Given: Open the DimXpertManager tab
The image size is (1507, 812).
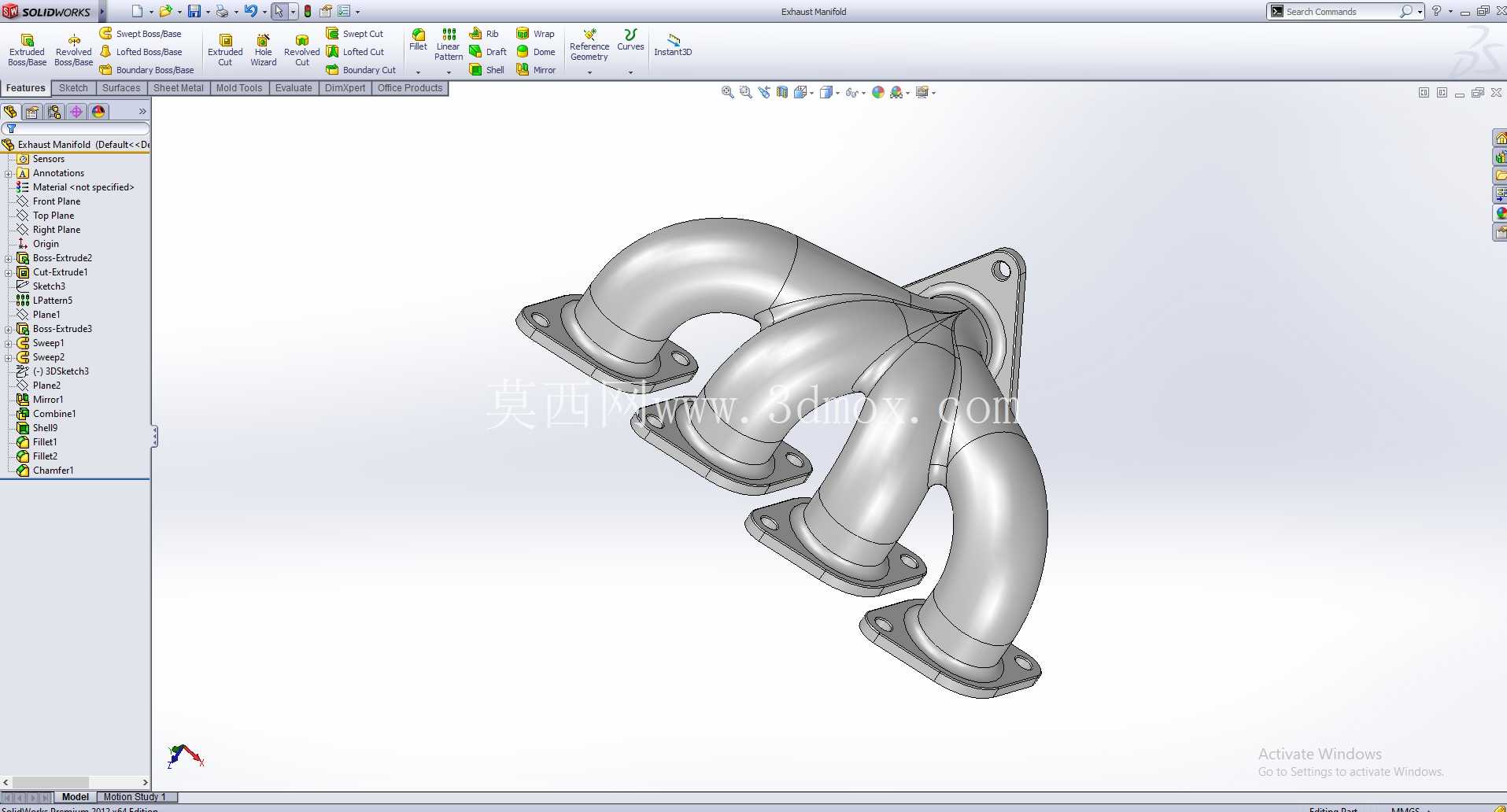Looking at the screenshot, I should point(76,112).
